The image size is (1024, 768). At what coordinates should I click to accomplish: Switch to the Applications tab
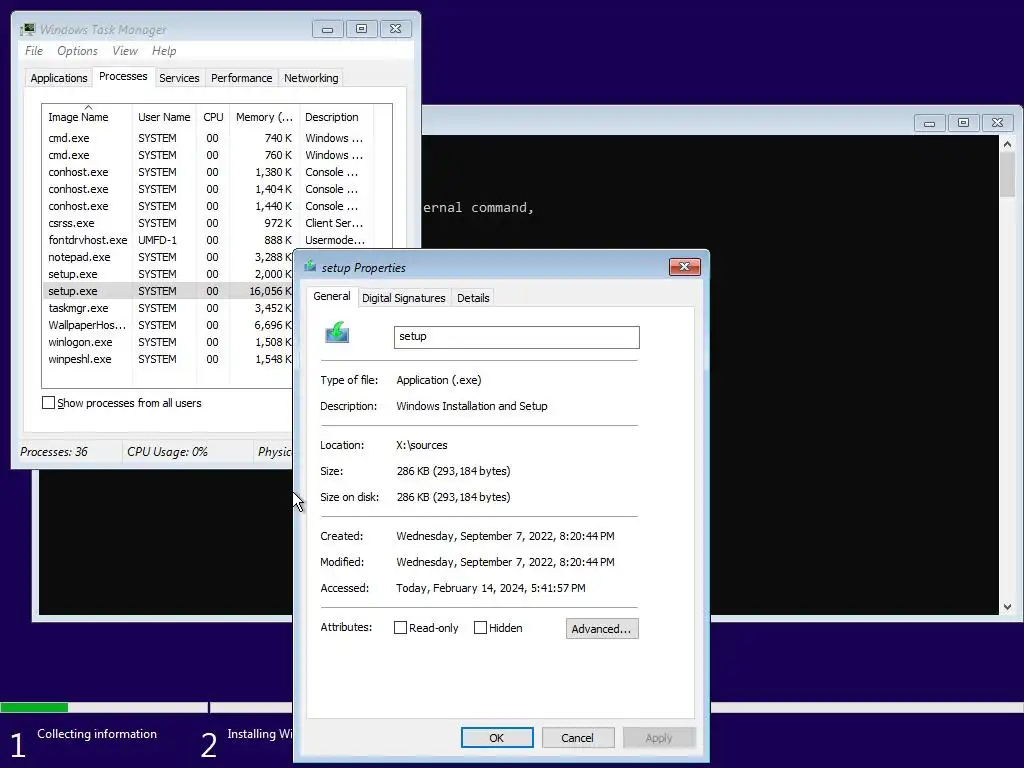coord(59,78)
